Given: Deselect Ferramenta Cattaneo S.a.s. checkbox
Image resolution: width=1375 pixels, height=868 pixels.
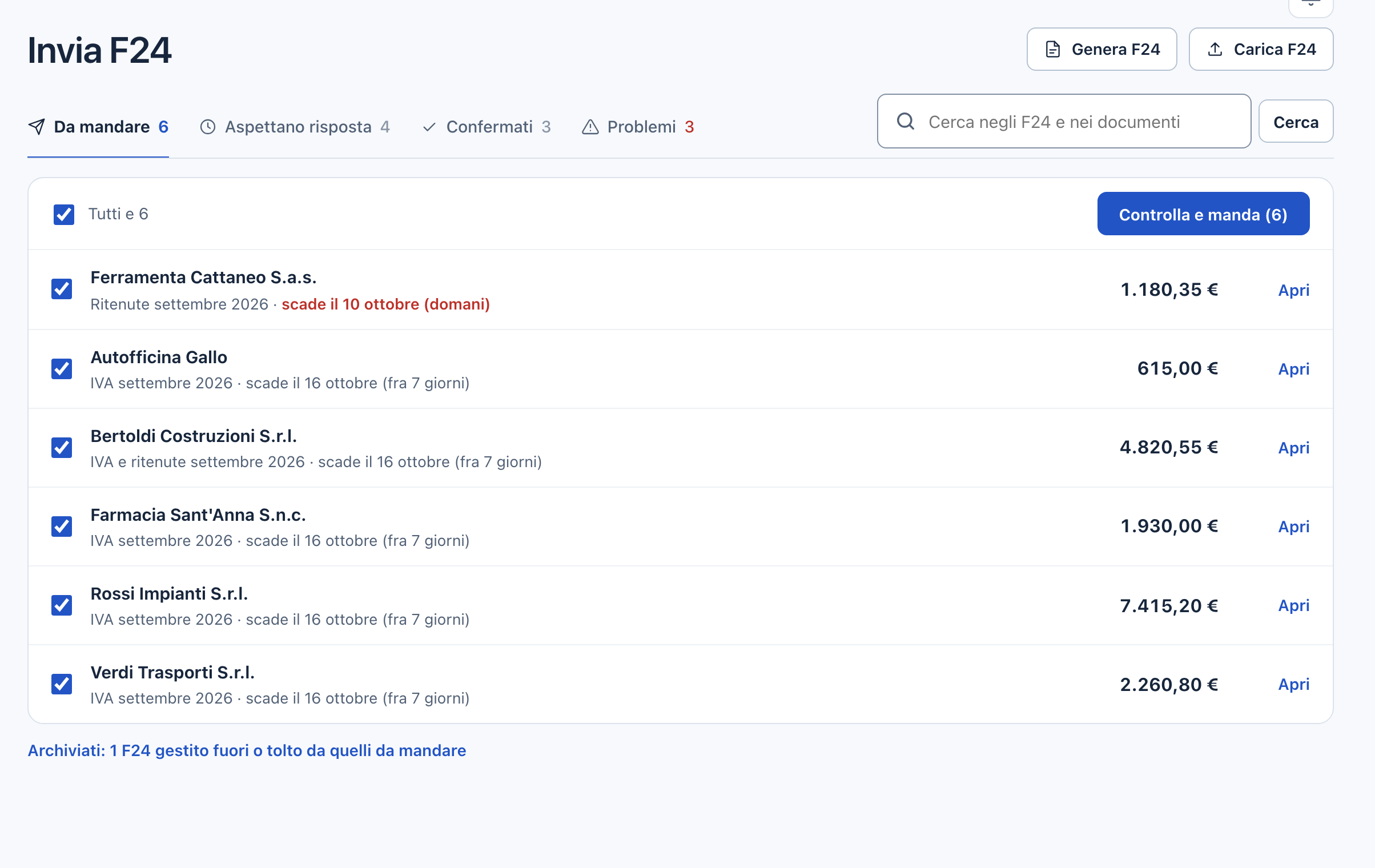Looking at the screenshot, I should [62, 290].
